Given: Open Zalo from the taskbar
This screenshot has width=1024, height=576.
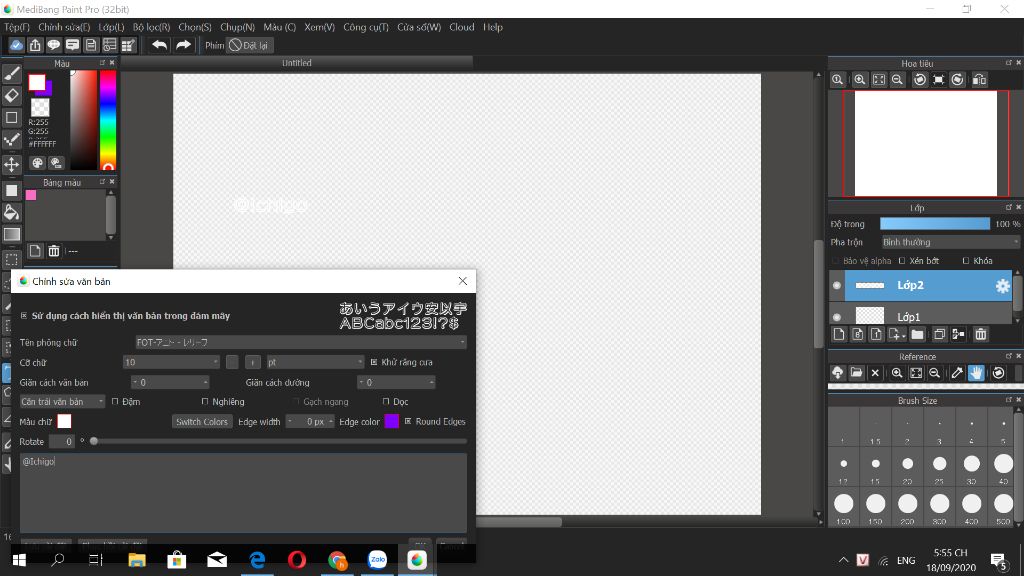Looking at the screenshot, I should (377, 560).
